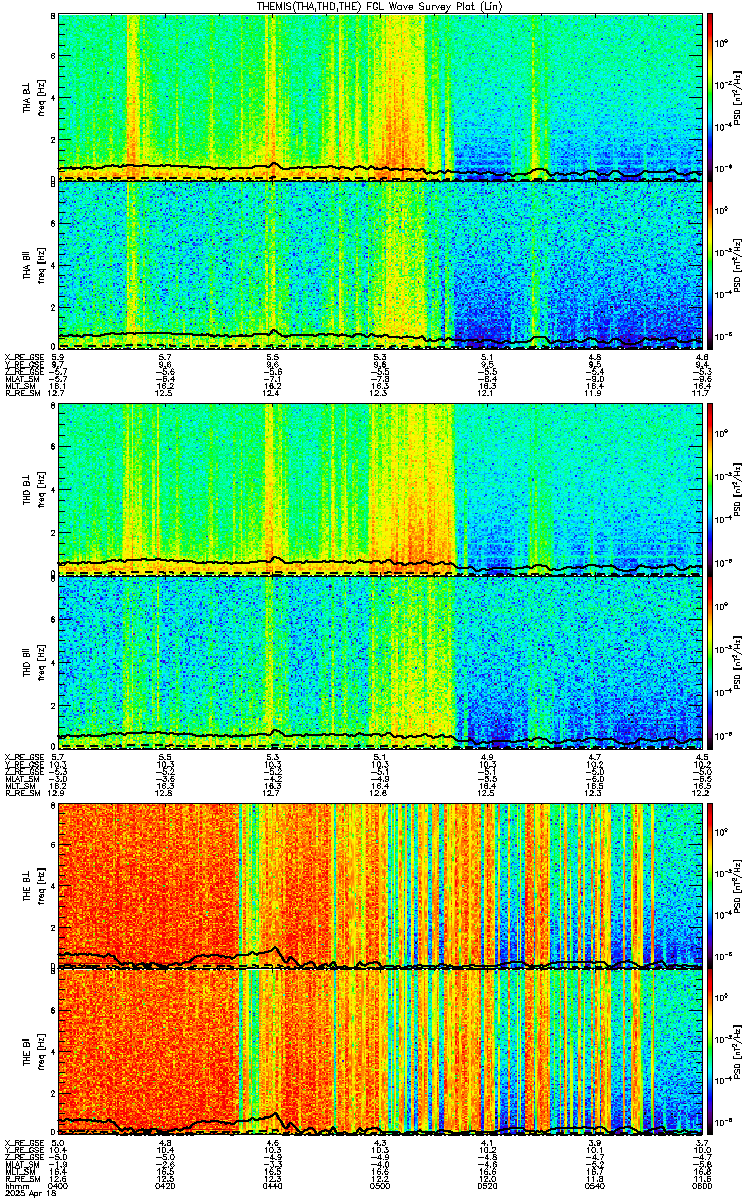Click the THD B-parallel freq [Hz] axis label
This screenshot has height=1200, width=750.
click(41, 661)
